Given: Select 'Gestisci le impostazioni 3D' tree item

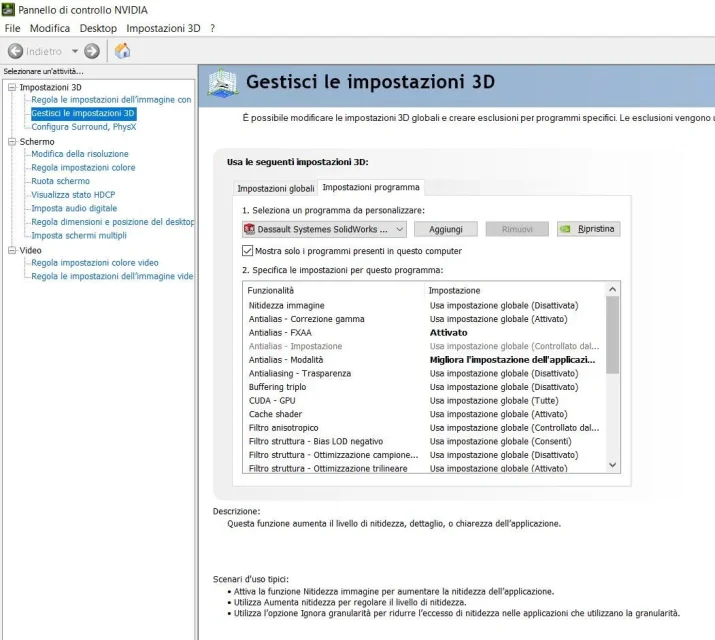Looking at the screenshot, I should tap(83, 113).
